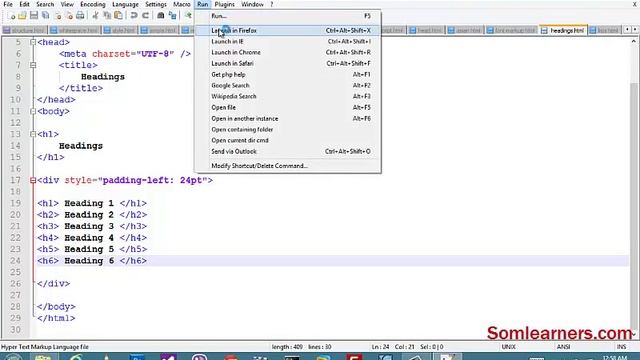The height and width of the screenshot is (360, 640).
Task: Switch to the simple.html tab
Action: (159, 30)
